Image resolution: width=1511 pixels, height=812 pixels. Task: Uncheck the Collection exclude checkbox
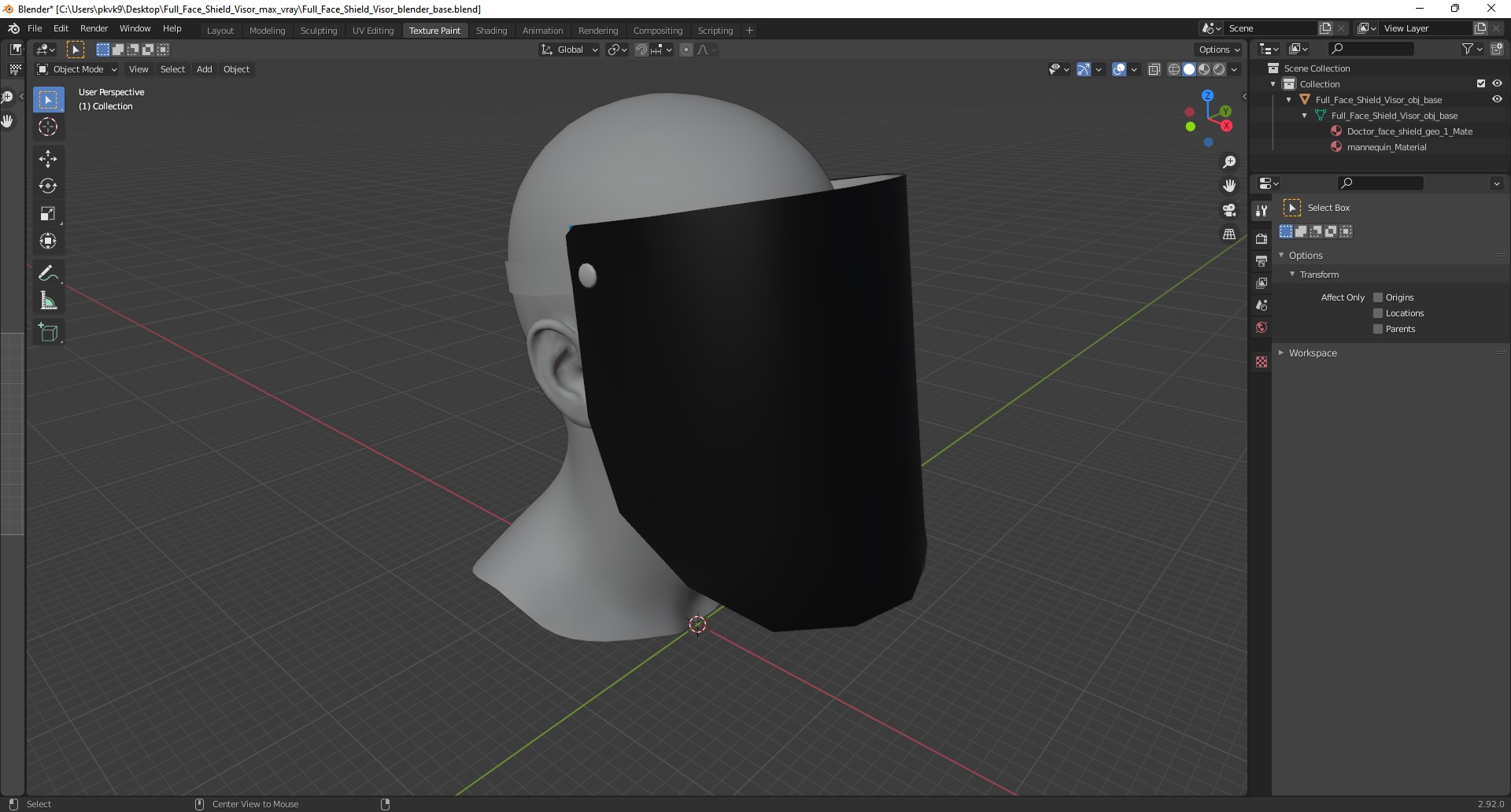1481,83
